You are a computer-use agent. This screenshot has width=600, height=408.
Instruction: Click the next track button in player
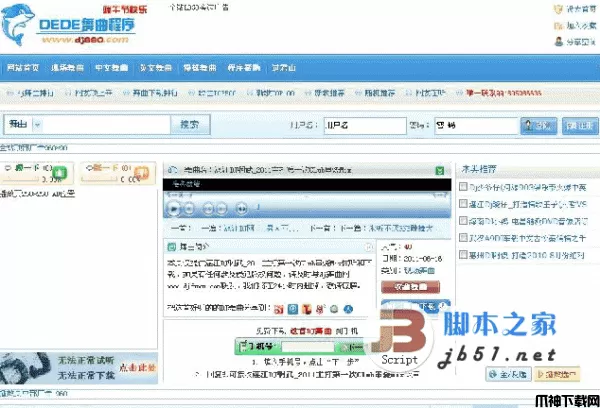pos(222,209)
